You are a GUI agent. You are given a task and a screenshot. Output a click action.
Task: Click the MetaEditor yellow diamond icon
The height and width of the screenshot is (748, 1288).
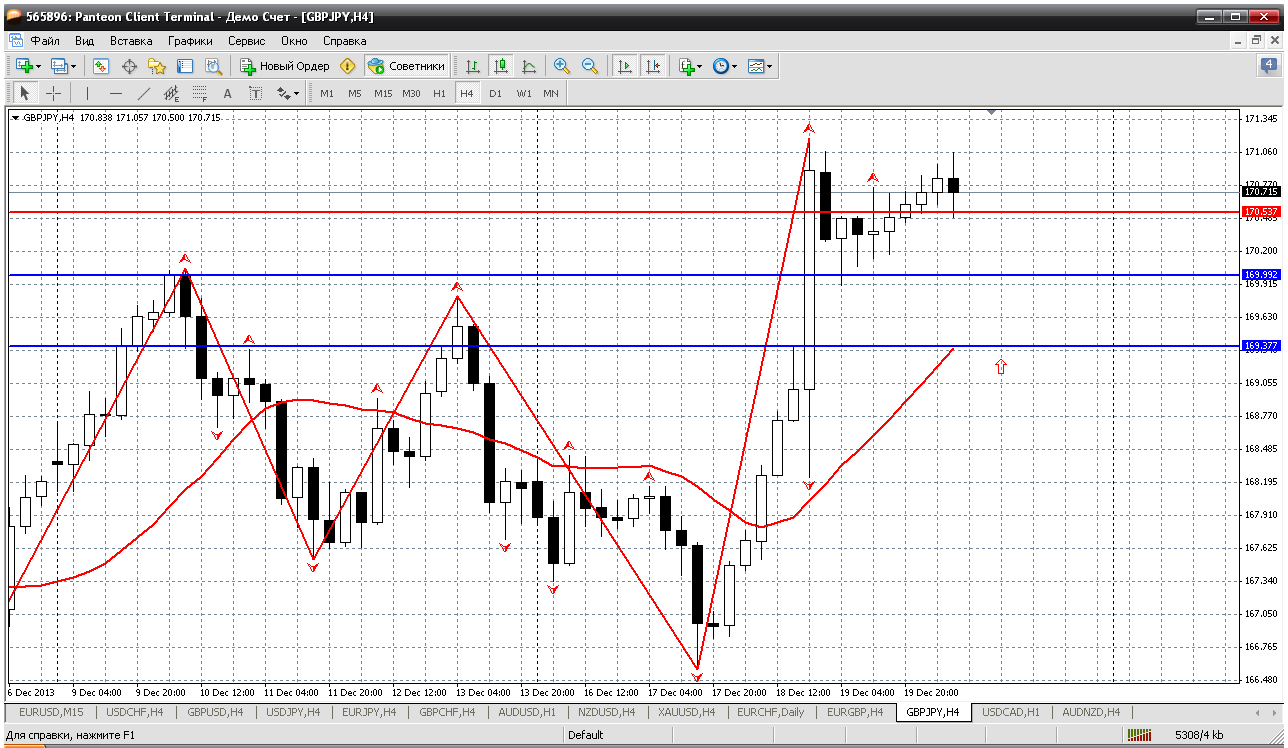347,66
